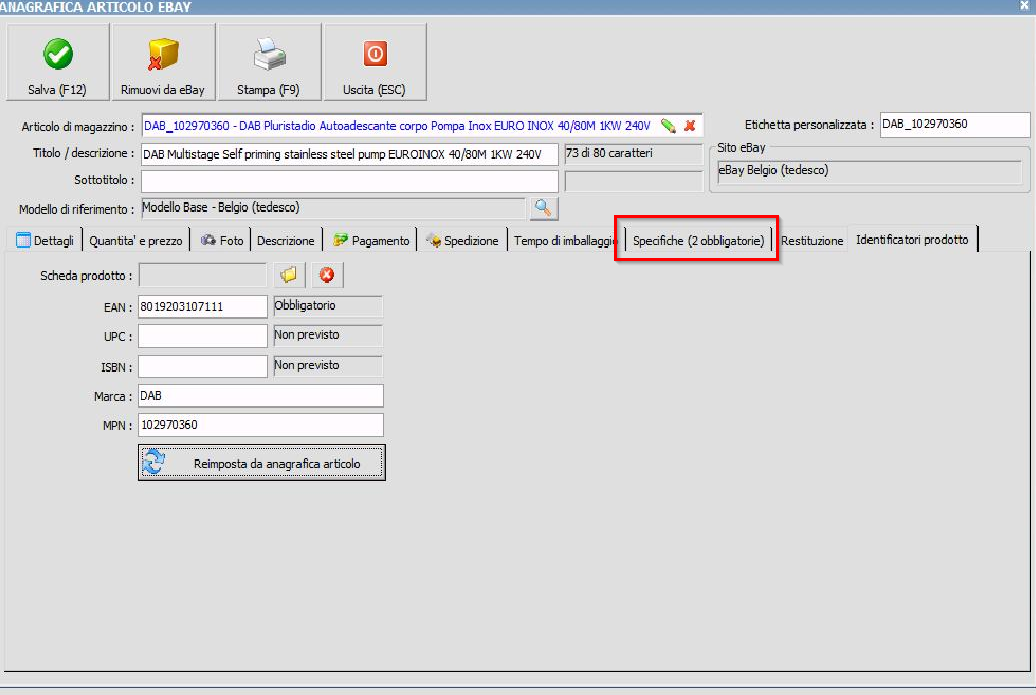This screenshot has width=1036, height=695.
Task: Click Rimuovi da eBay button
Action: (163, 62)
